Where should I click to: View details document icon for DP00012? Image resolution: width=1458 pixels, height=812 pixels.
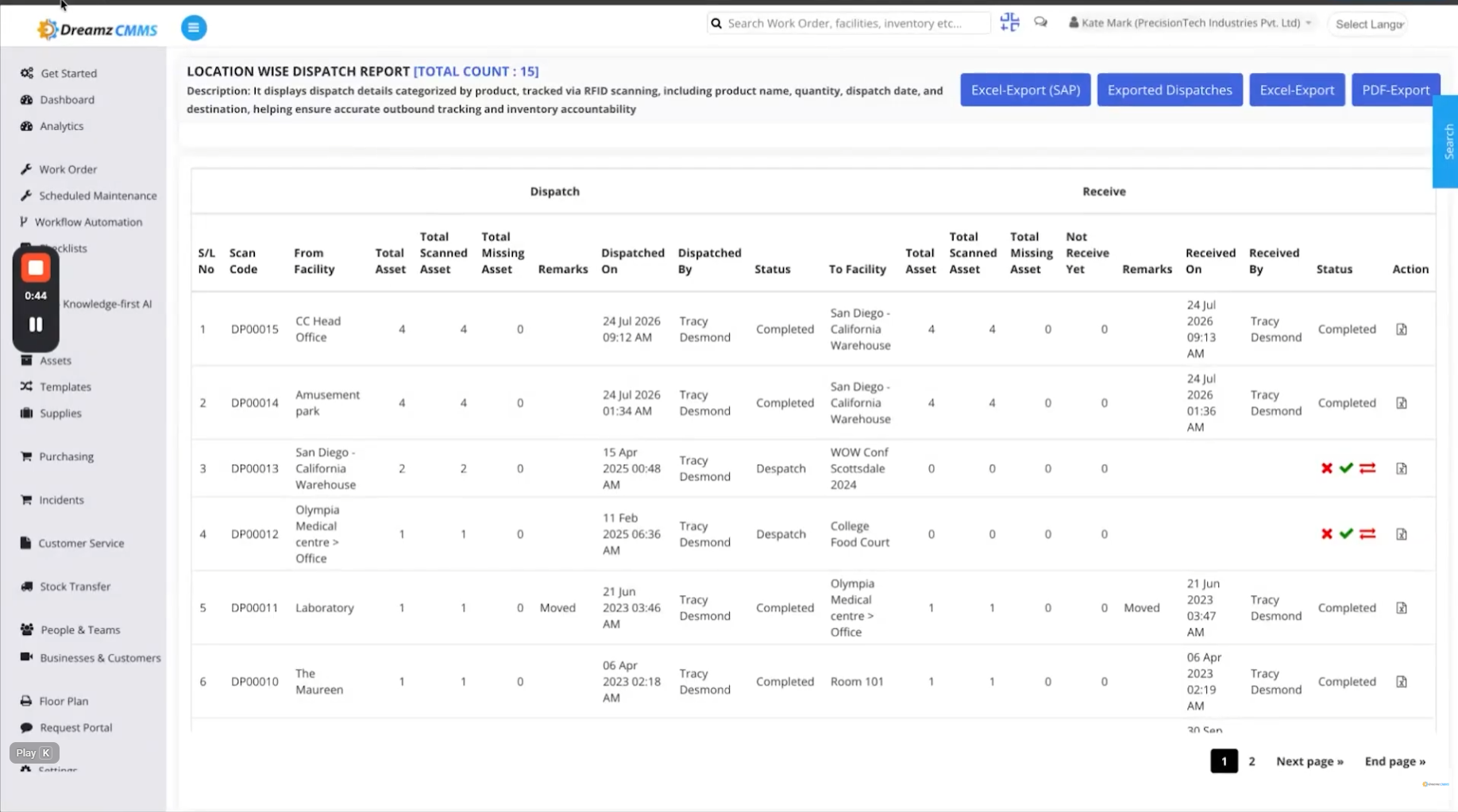(1402, 535)
